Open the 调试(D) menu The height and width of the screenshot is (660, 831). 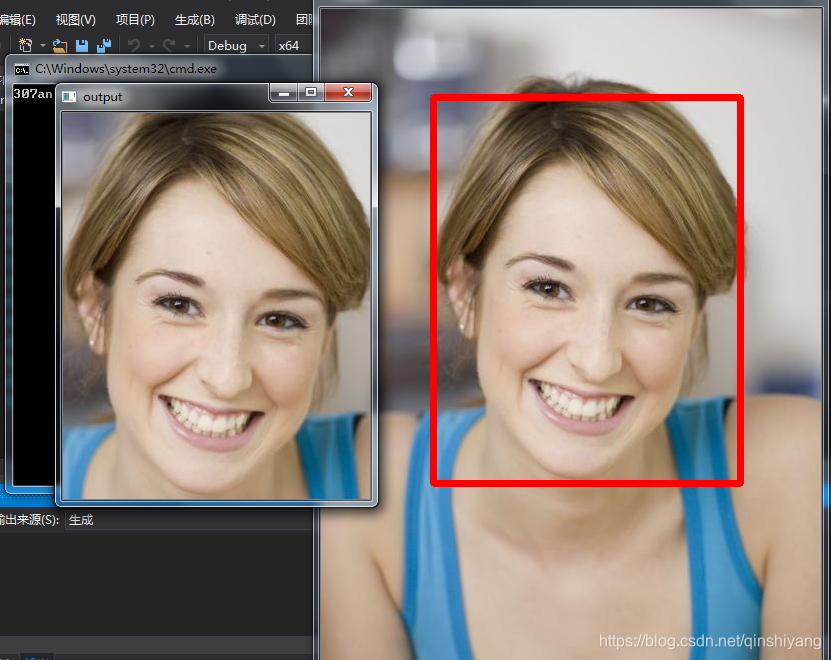(x=255, y=20)
